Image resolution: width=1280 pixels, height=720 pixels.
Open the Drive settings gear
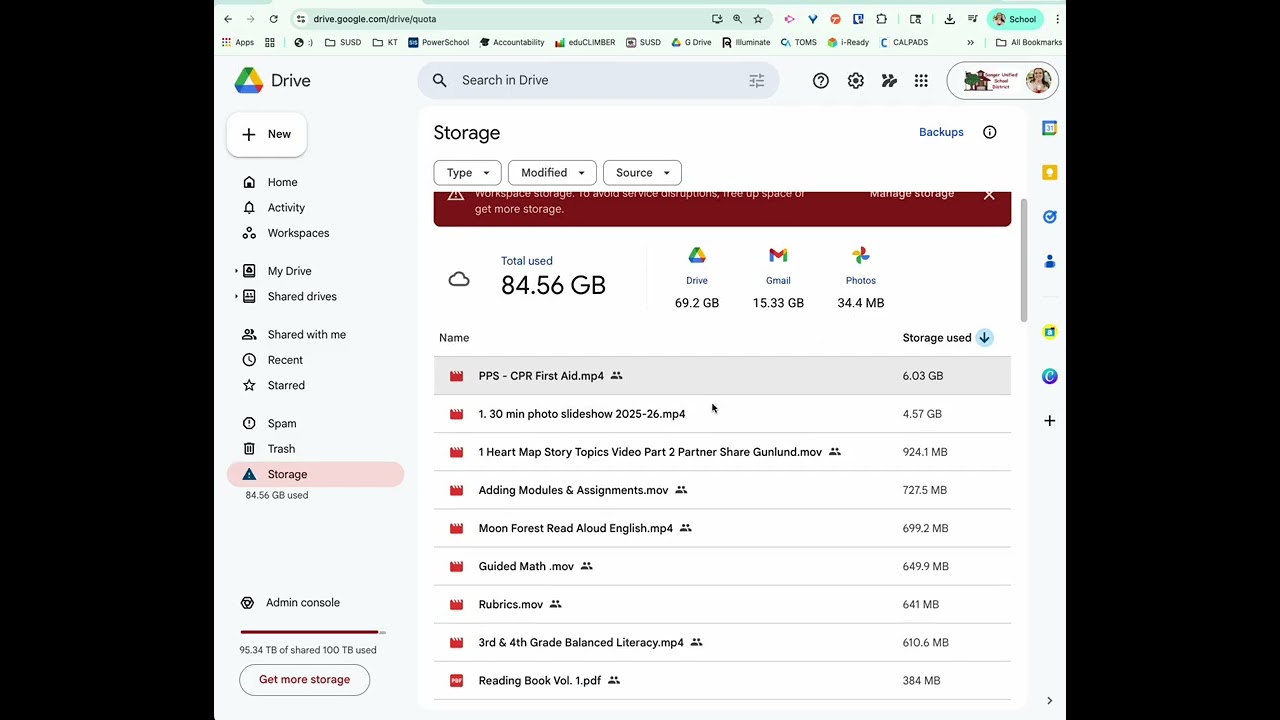pyautogui.click(x=856, y=81)
